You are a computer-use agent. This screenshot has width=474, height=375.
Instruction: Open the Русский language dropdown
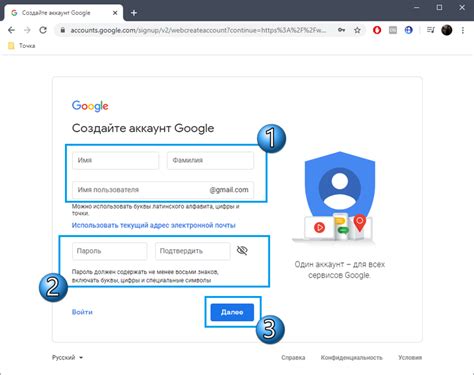click(x=67, y=358)
